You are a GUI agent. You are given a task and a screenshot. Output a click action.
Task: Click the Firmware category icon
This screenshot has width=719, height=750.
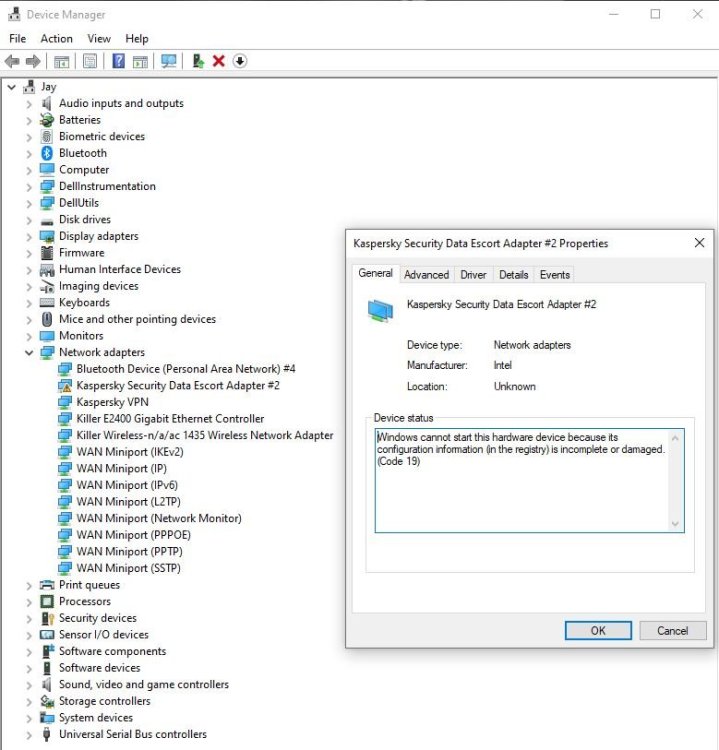click(47, 253)
